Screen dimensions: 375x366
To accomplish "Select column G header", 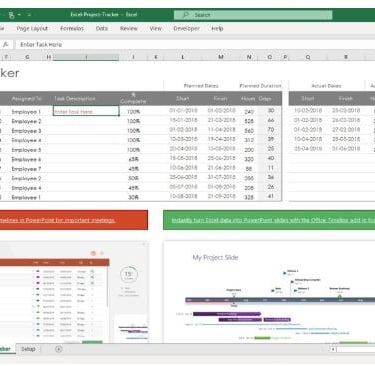I will point(27,57).
